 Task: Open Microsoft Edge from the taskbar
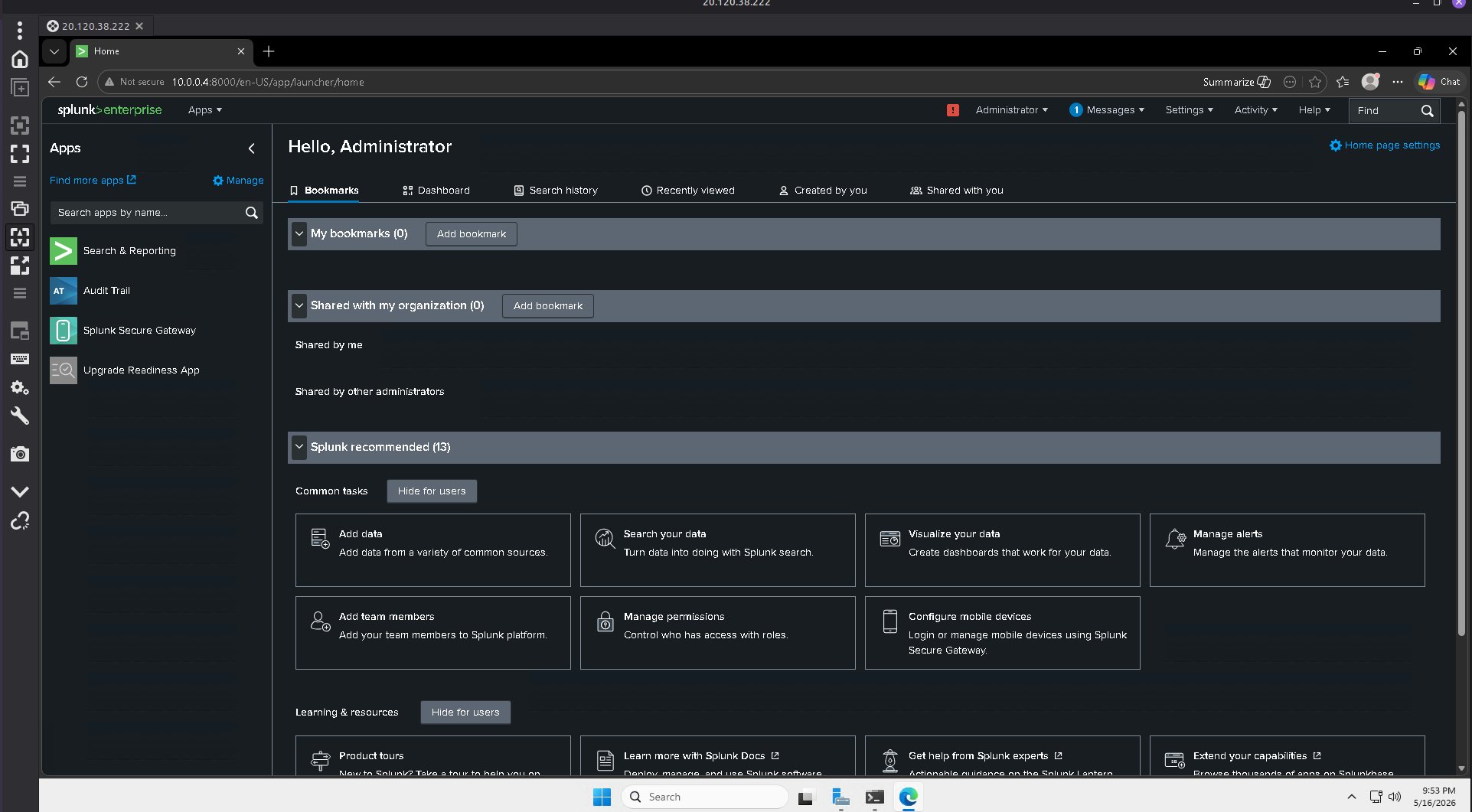coord(908,797)
